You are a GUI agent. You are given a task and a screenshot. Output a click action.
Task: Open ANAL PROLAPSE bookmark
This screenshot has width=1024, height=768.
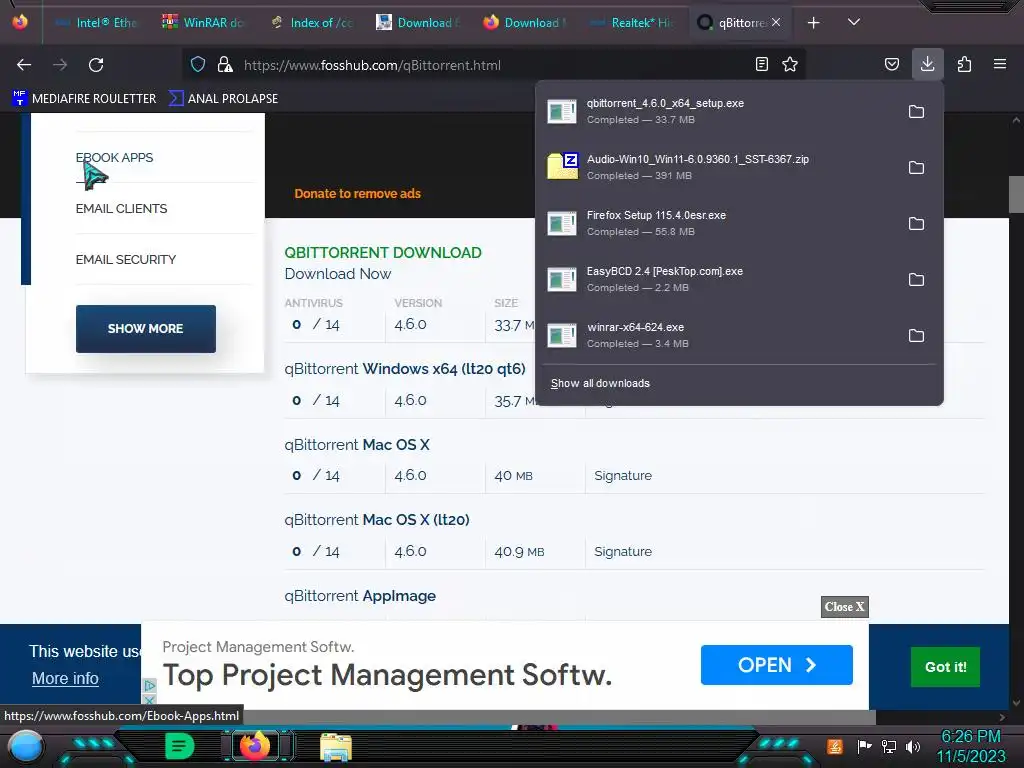tap(223, 99)
